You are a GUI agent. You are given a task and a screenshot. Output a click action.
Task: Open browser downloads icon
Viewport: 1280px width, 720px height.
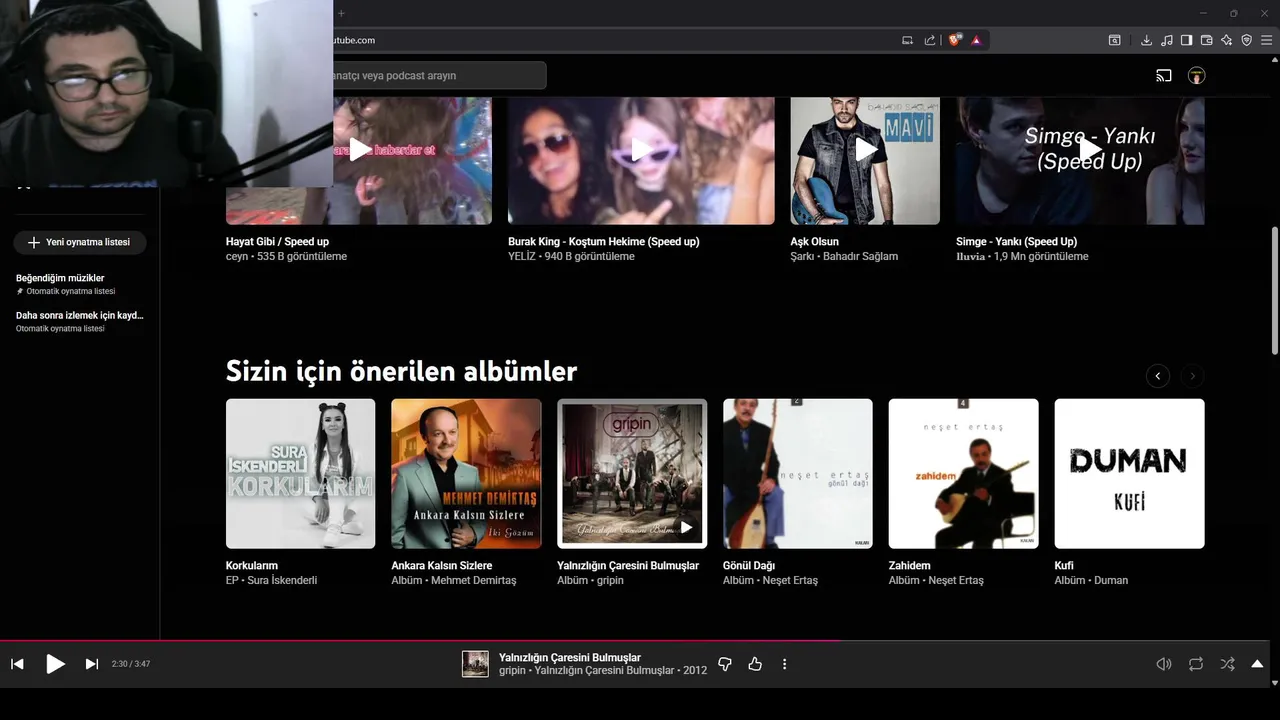[1146, 40]
